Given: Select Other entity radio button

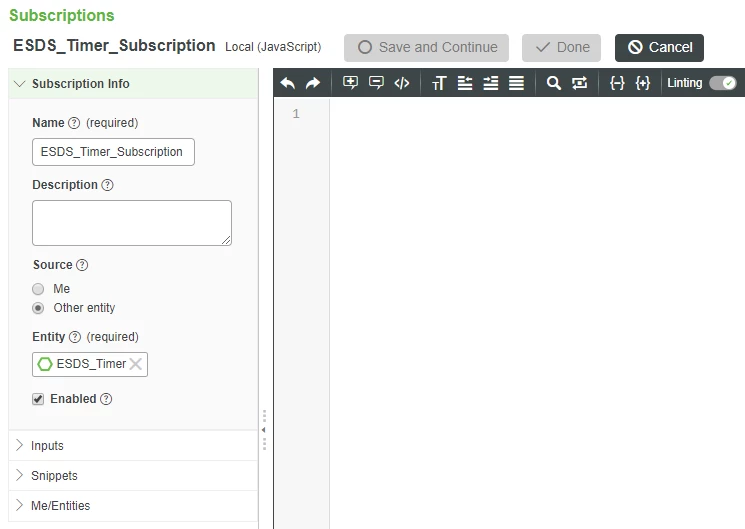Looking at the screenshot, I should [x=38, y=308].
